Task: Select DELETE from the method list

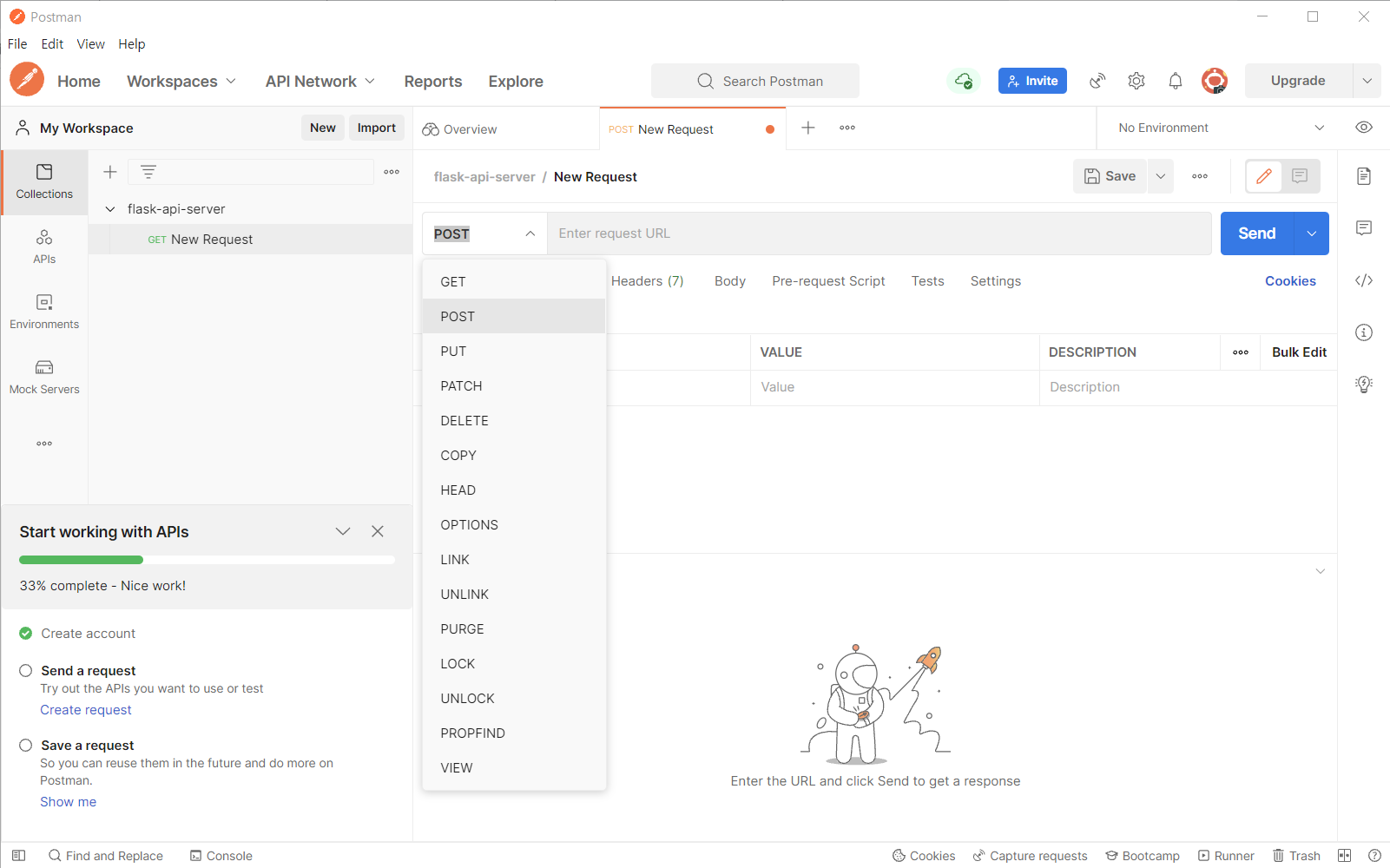Action: [x=514, y=421]
